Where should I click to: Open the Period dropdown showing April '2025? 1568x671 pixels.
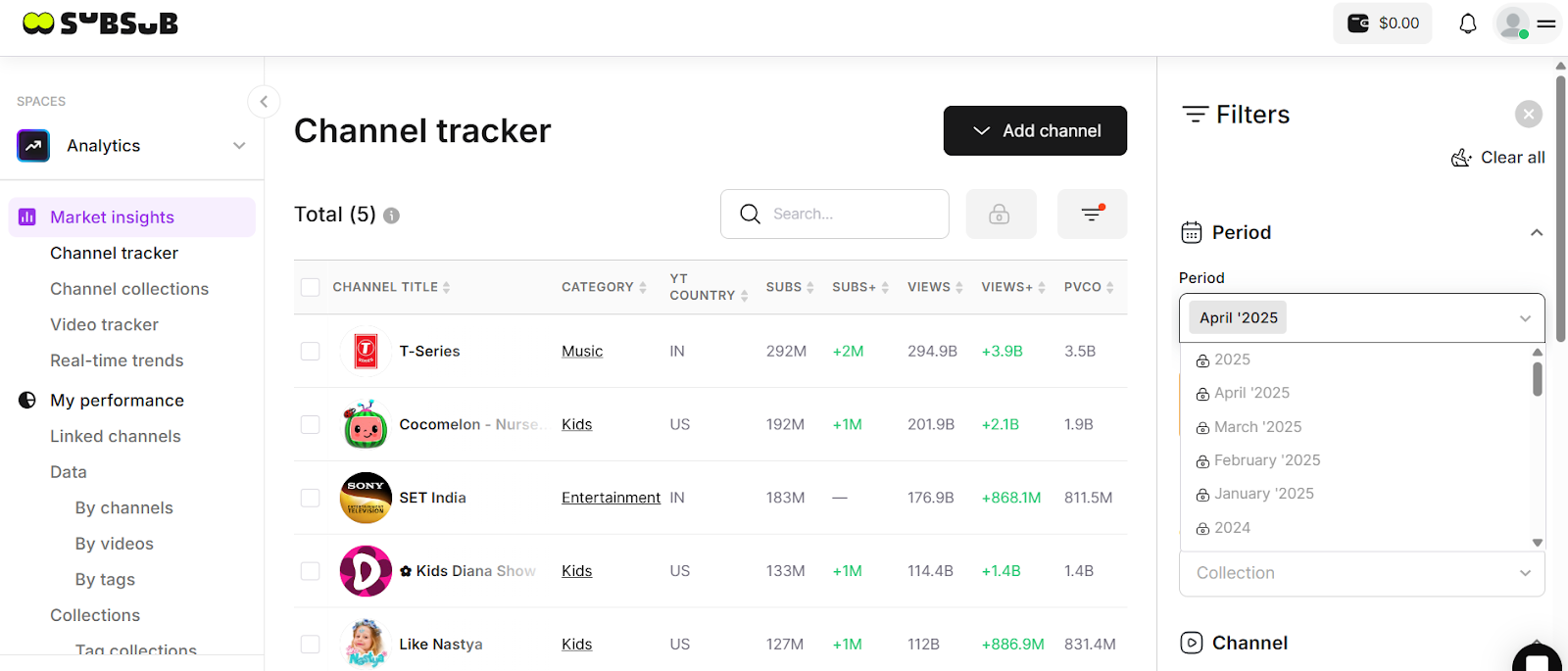(1362, 317)
